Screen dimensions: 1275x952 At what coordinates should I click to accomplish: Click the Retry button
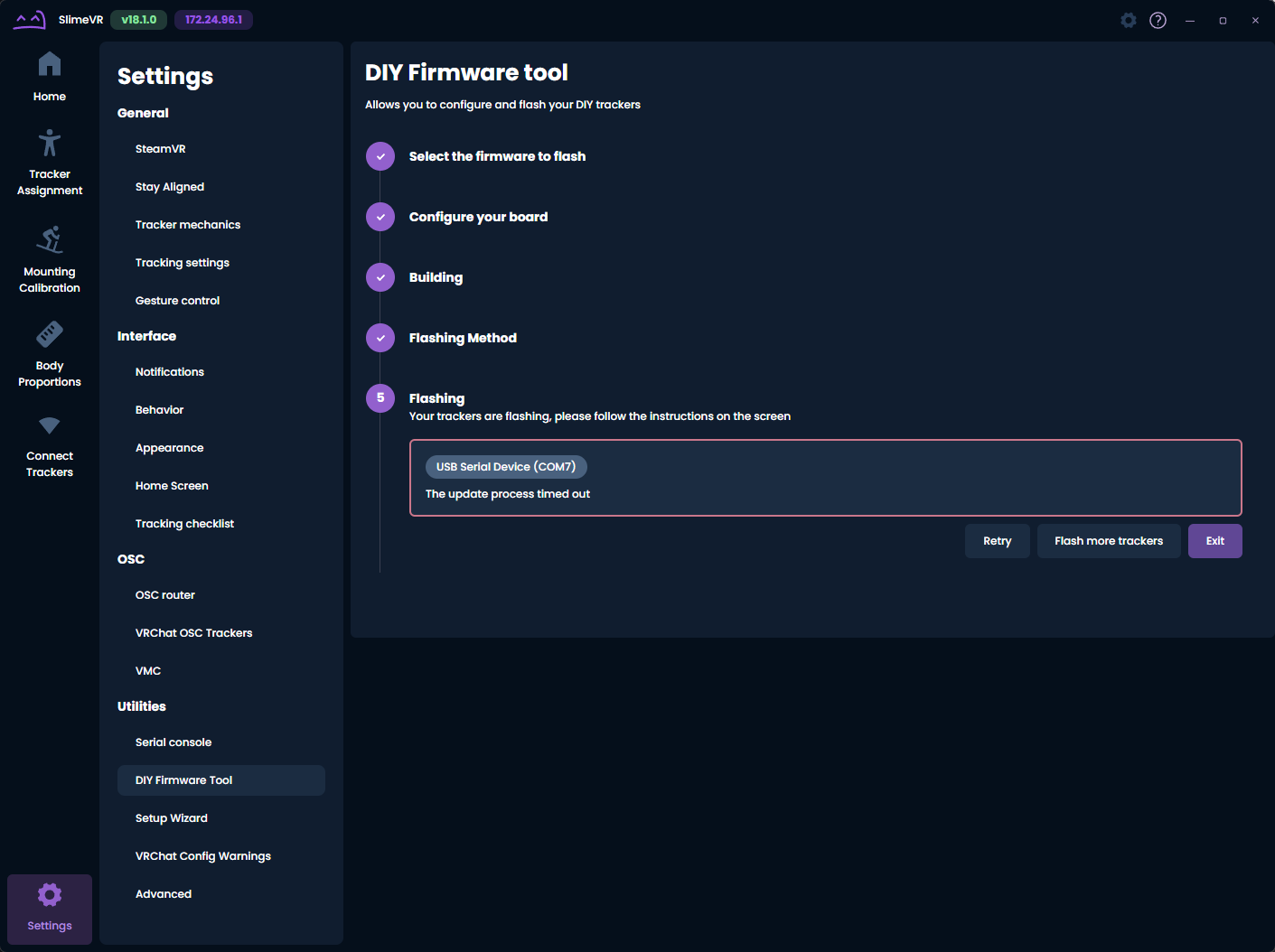pos(997,541)
